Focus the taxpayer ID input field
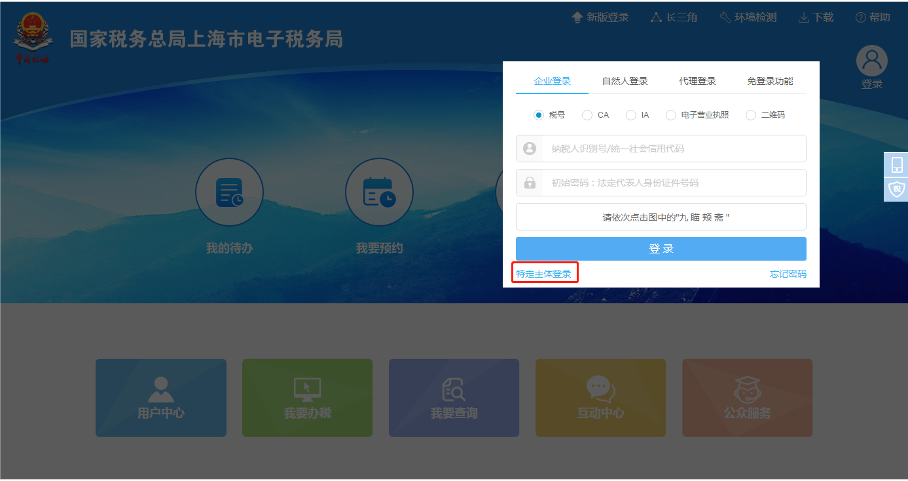Viewport: 908px width, 481px height. click(x=661, y=149)
